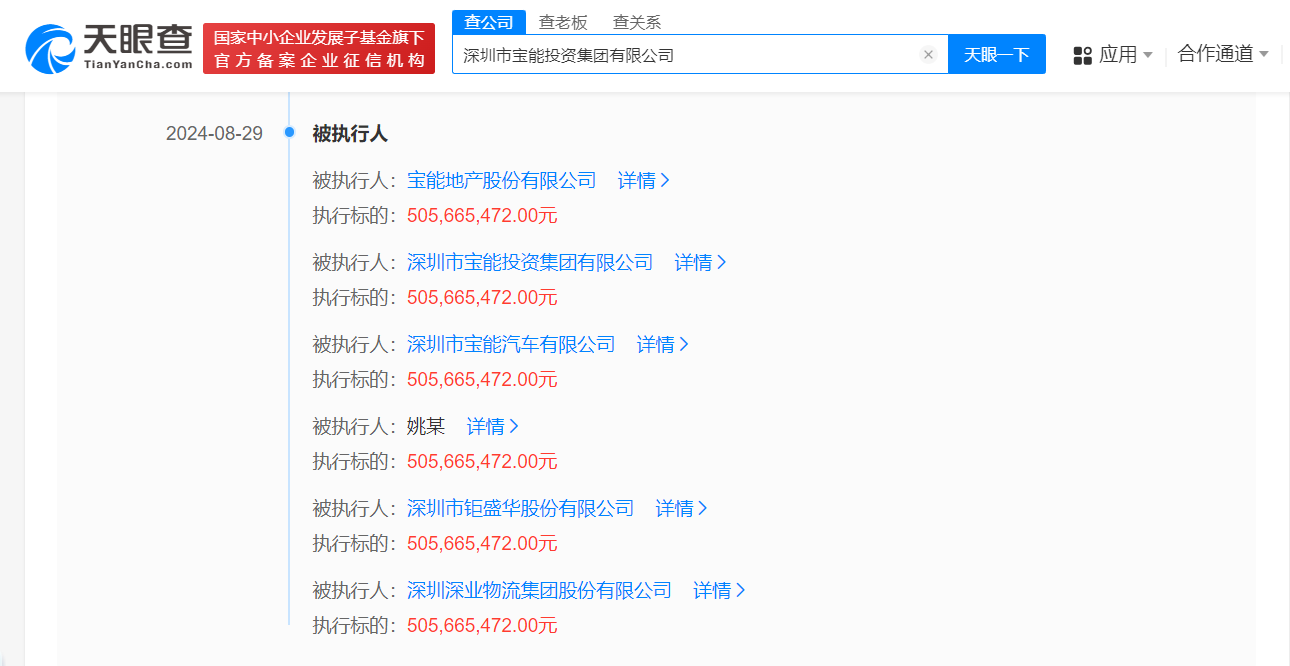This screenshot has width=1290, height=666.
Task: Expand the 合作通道 dropdown
Action: 1219,54
